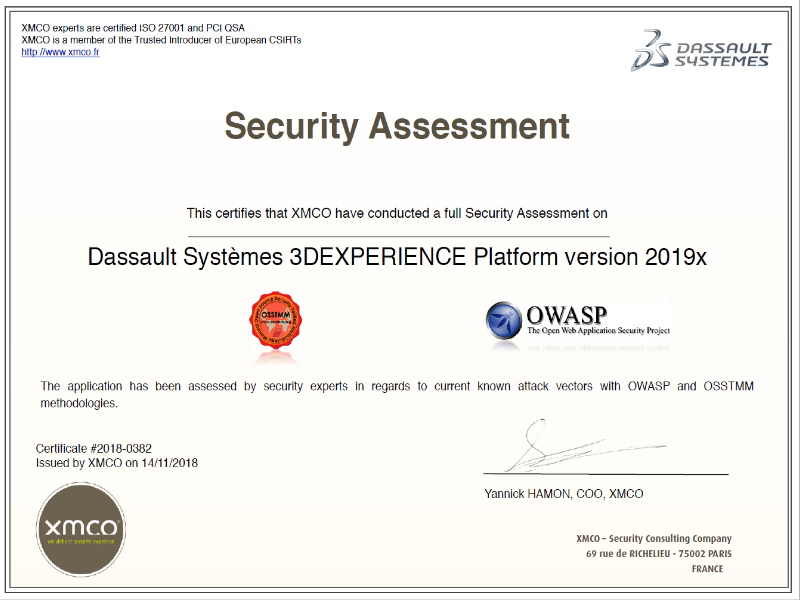Click the Certificate #2018-0382 number
Screen dimensions: 800x600
point(94,449)
